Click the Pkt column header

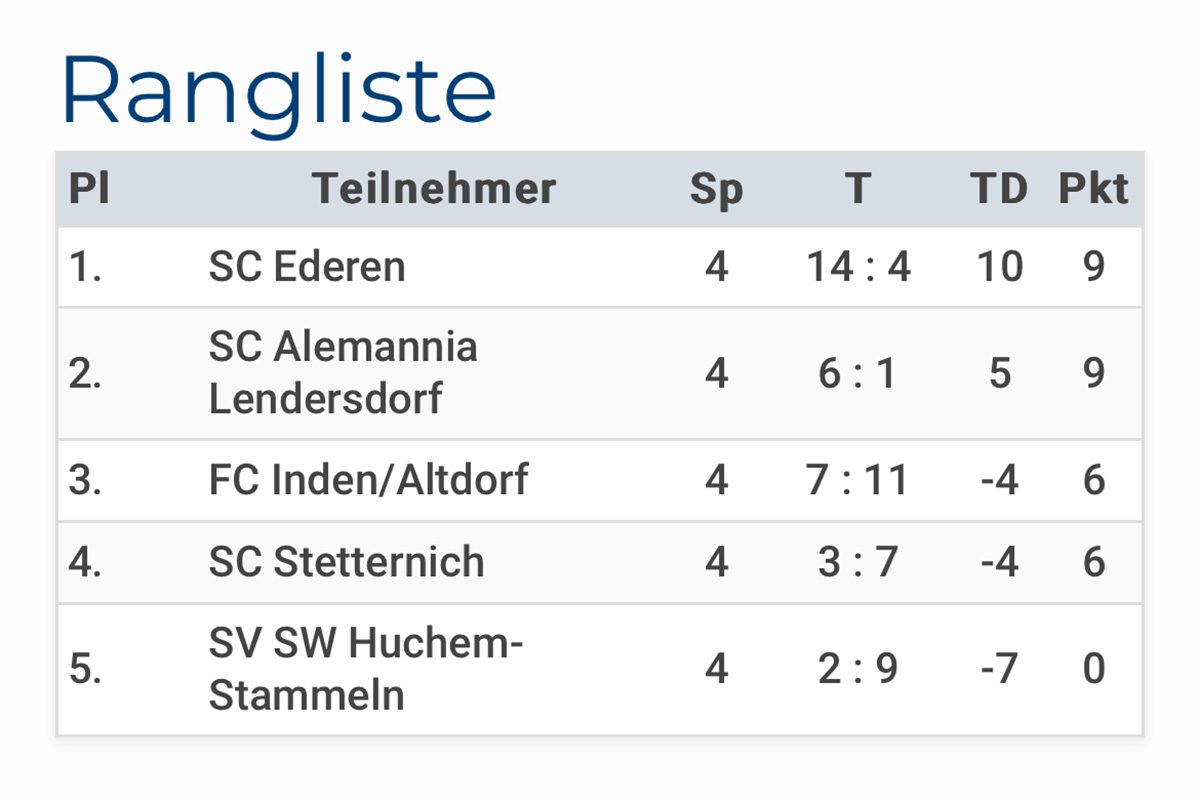click(1094, 188)
